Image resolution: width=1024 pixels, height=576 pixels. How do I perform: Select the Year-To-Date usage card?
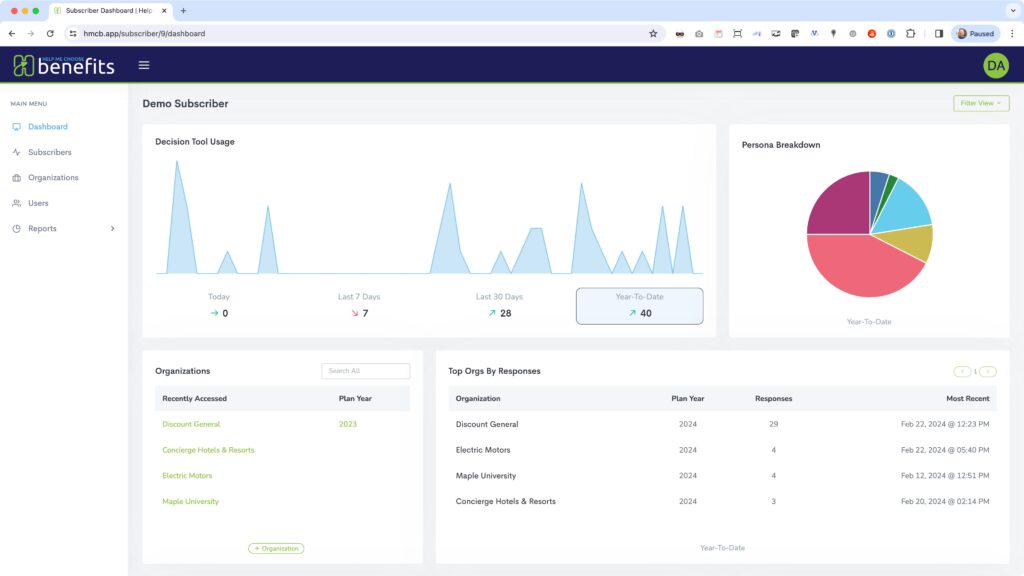(x=639, y=306)
